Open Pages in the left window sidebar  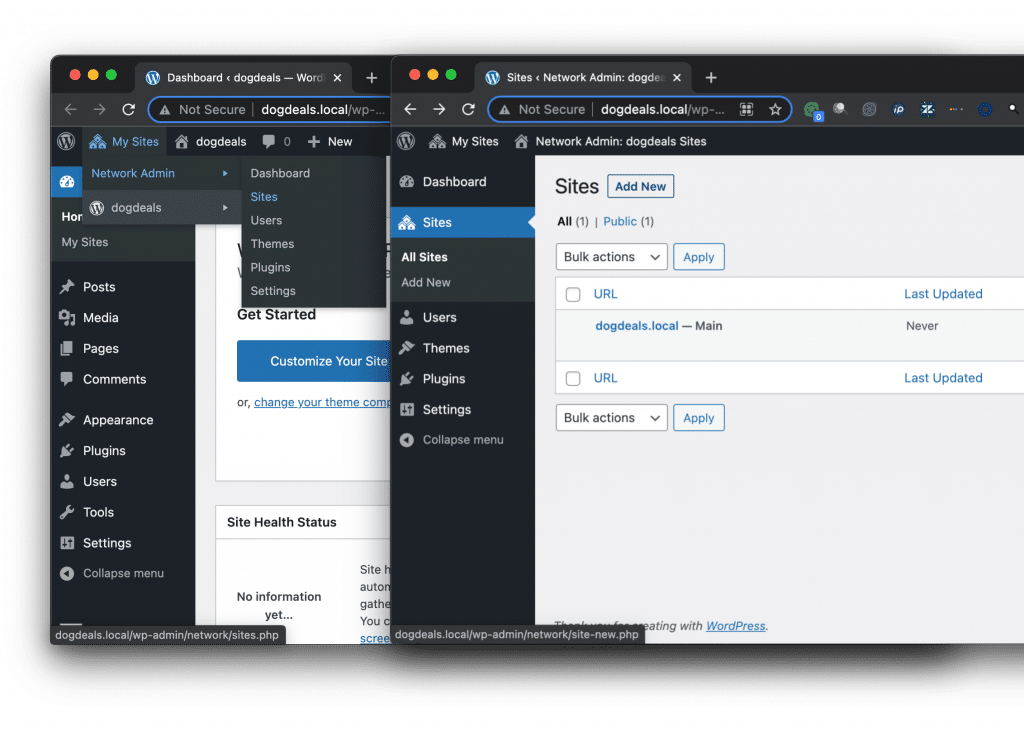pos(101,349)
